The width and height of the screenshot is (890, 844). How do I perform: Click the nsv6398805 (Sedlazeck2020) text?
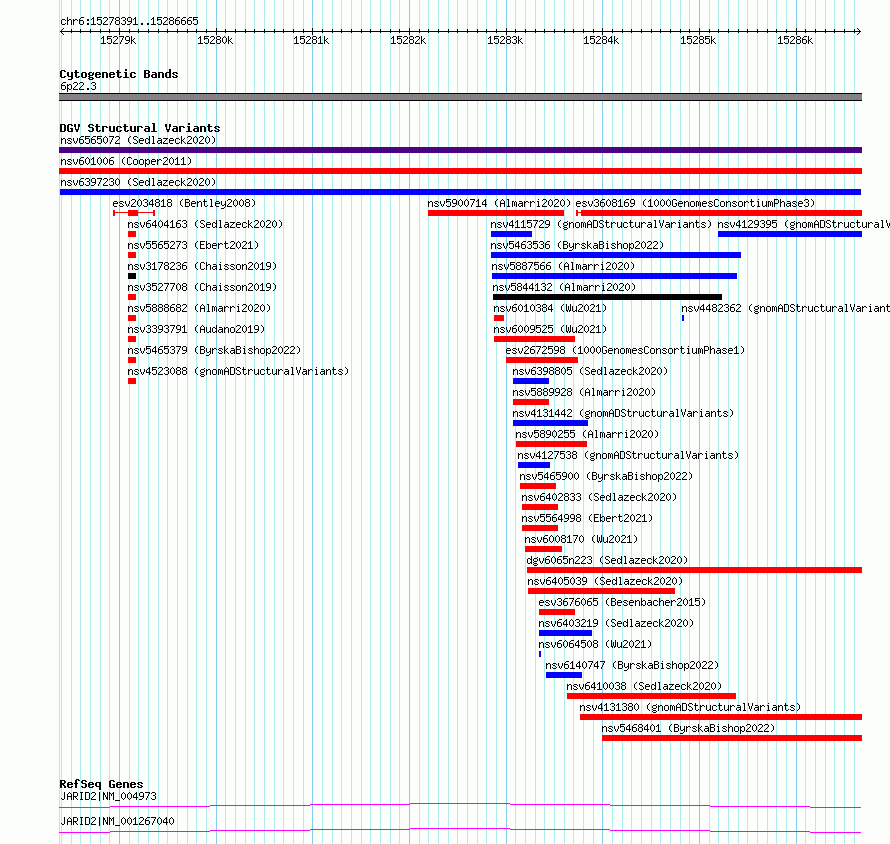coord(590,371)
